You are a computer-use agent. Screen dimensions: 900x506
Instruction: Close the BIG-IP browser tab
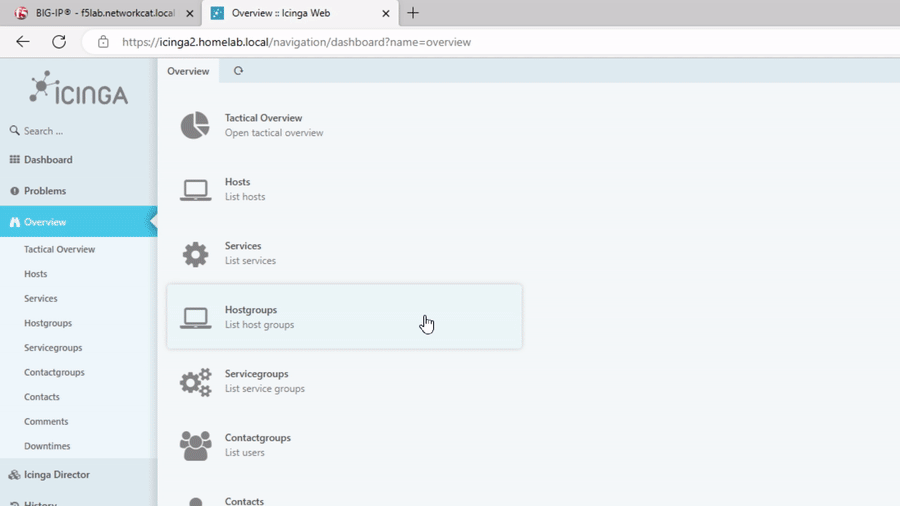click(x=189, y=13)
